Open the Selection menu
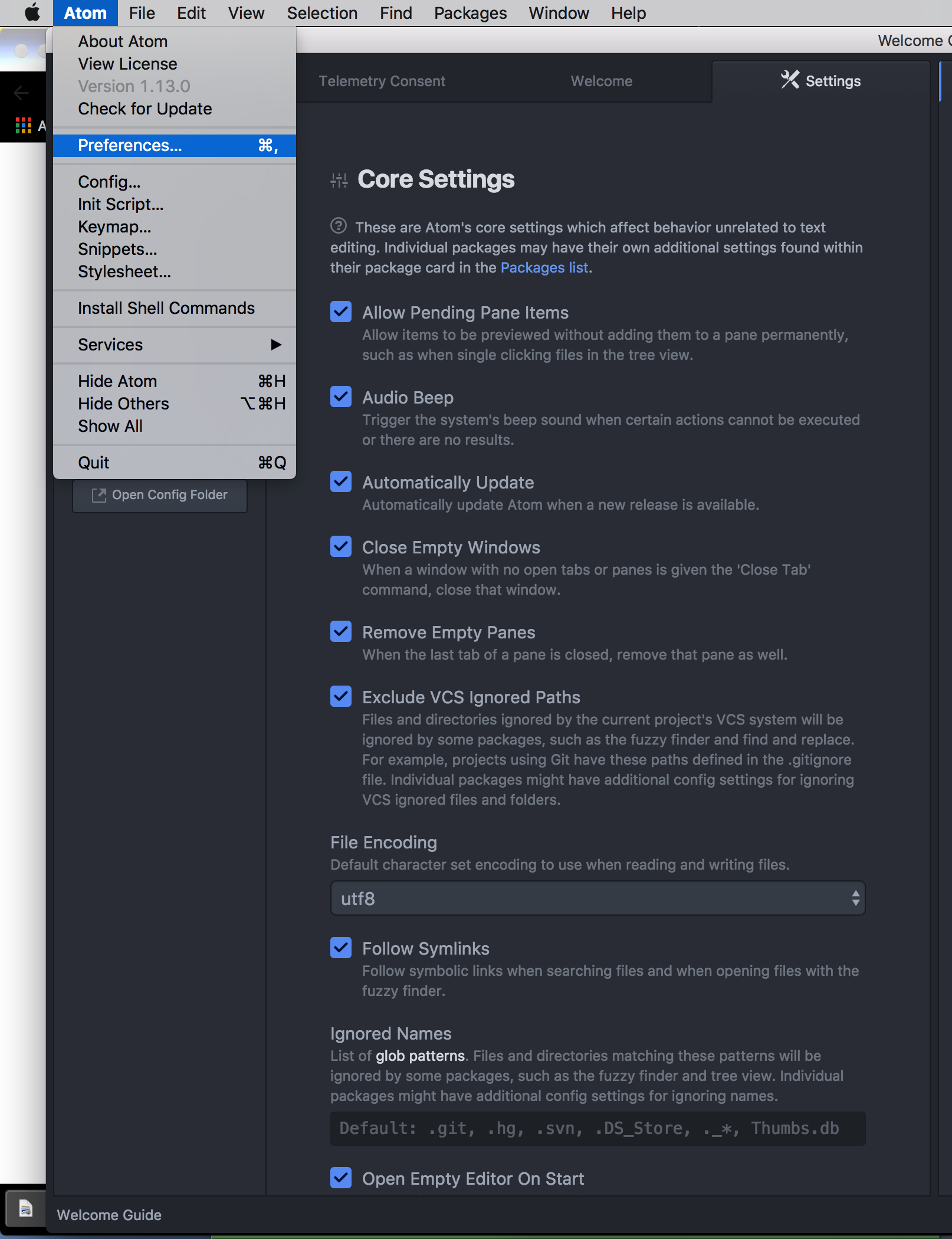 322,13
